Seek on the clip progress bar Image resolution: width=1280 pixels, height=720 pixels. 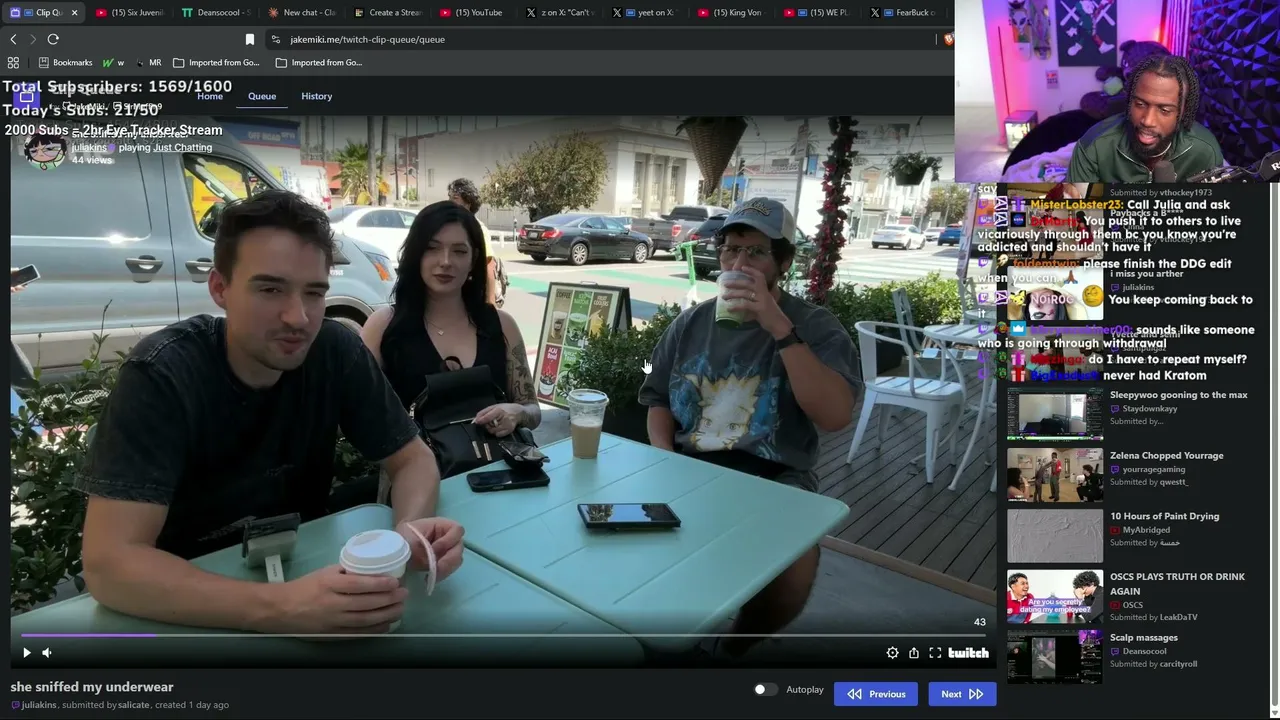[503, 635]
